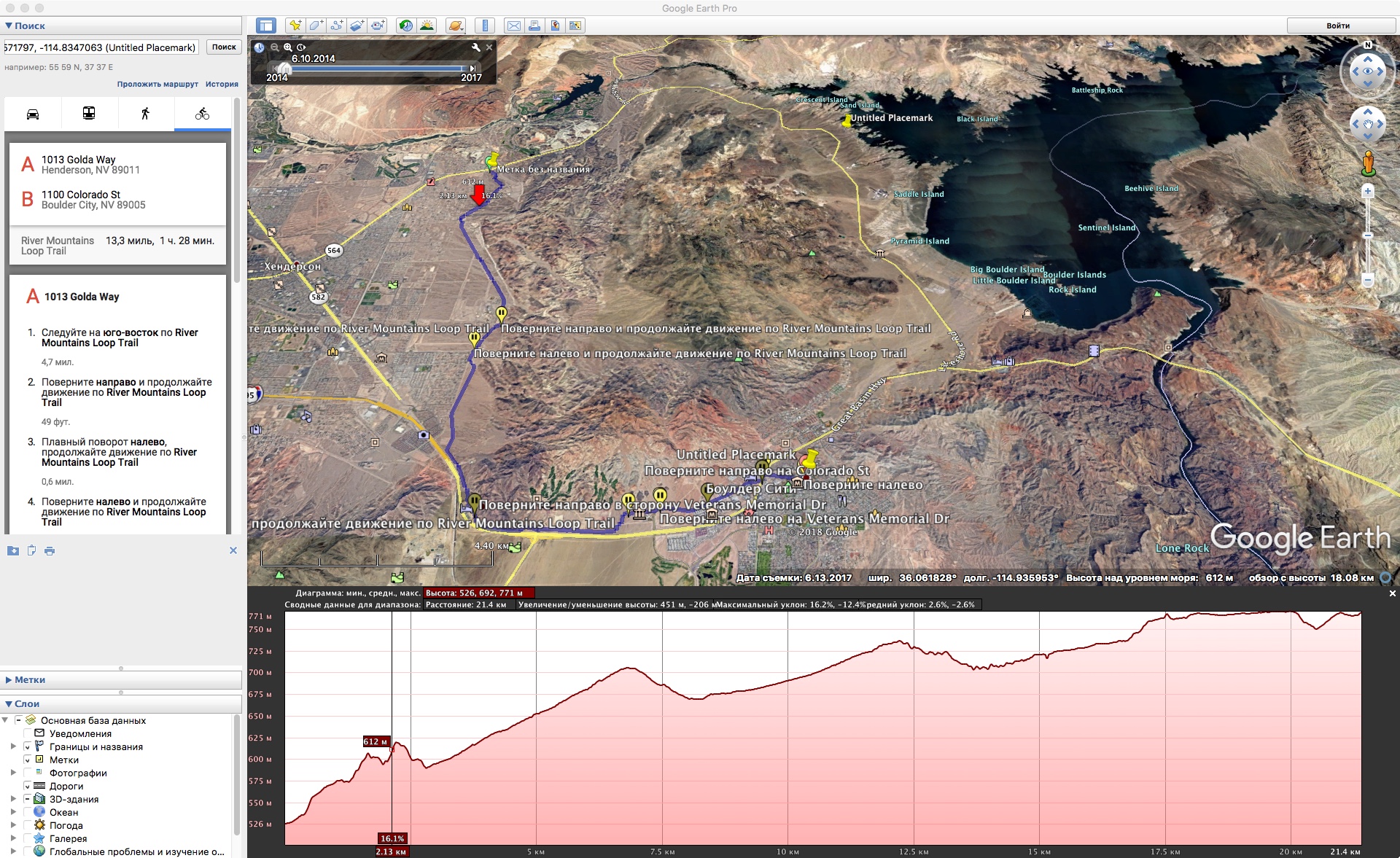1400x858 pixels.
Task: Switch to car driving directions tab
Action: tap(33, 114)
